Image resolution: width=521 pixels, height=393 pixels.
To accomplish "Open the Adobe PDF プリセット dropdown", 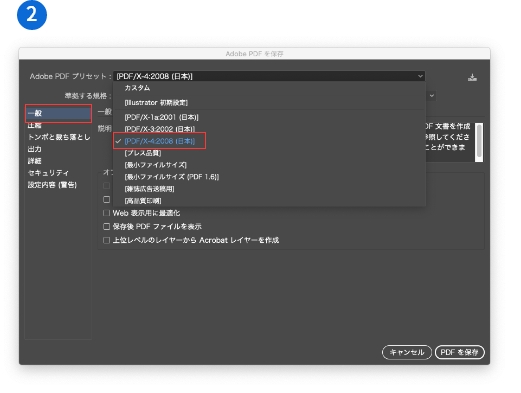I will (x=269, y=76).
